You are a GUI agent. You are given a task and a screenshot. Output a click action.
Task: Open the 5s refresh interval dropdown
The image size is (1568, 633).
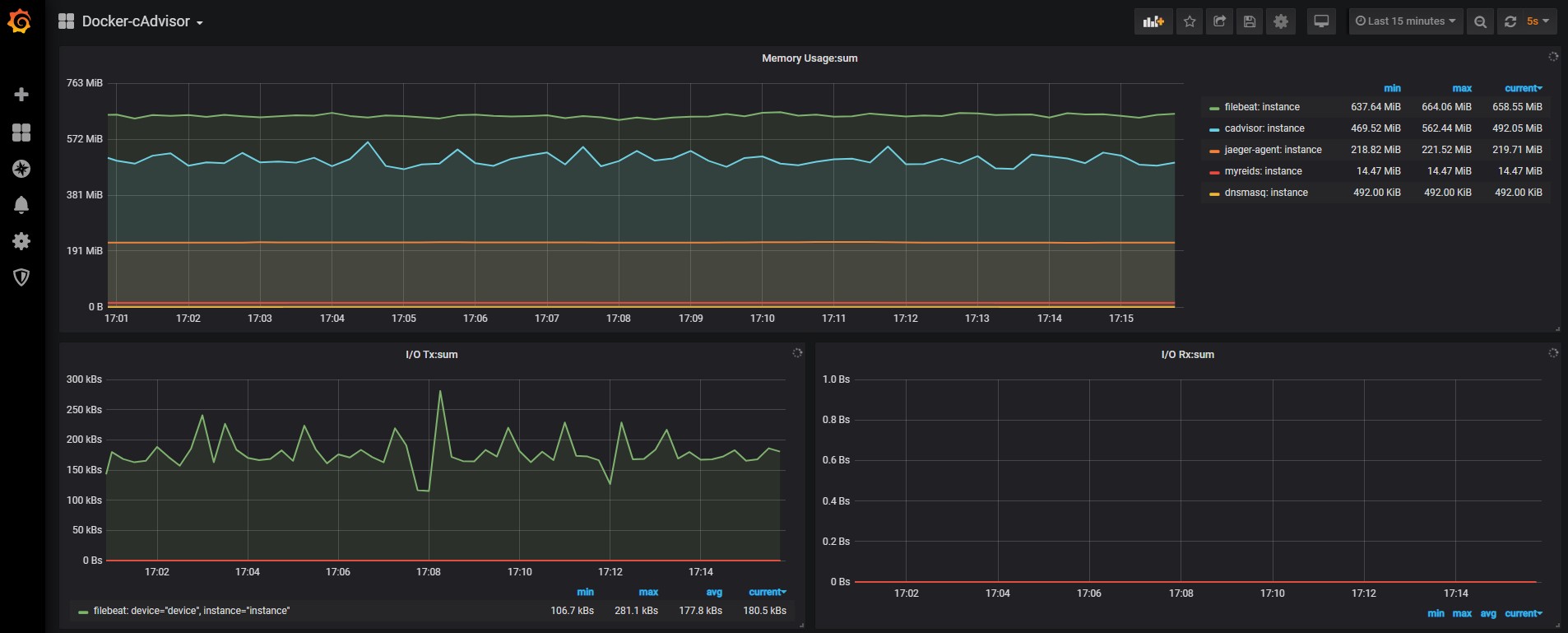pyautogui.click(x=1538, y=21)
